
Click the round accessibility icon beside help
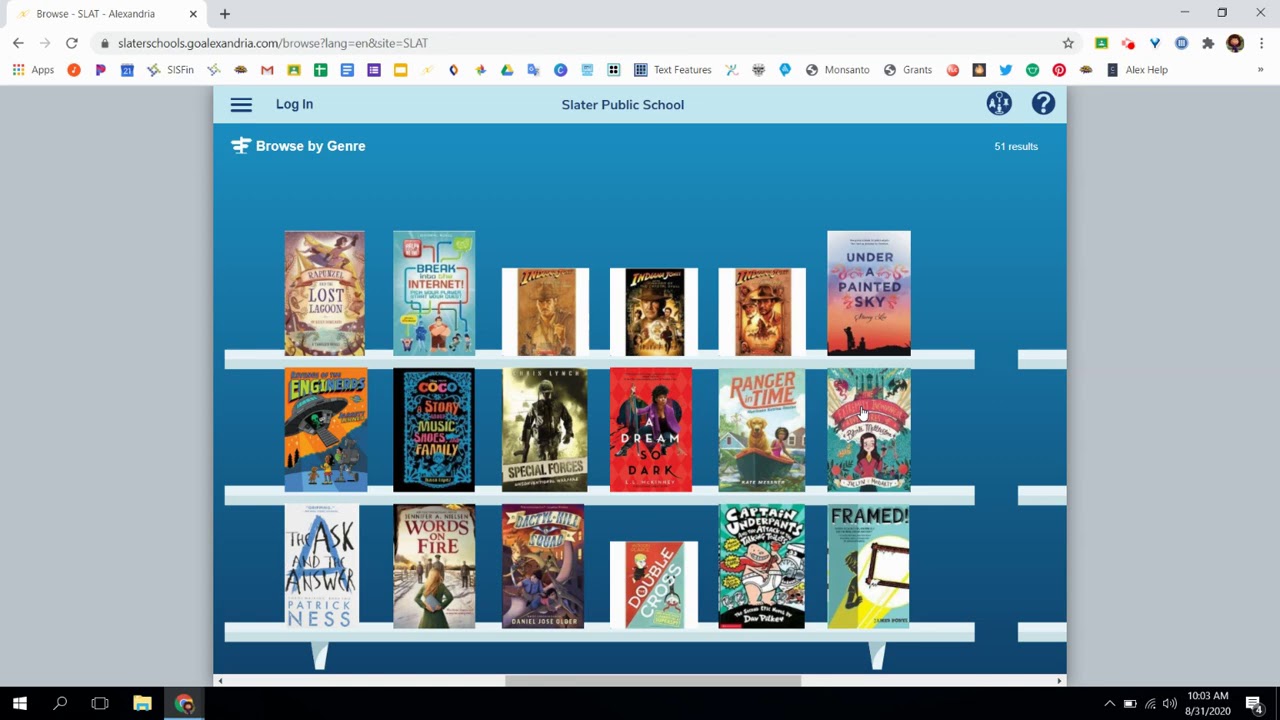click(x=999, y=103)
